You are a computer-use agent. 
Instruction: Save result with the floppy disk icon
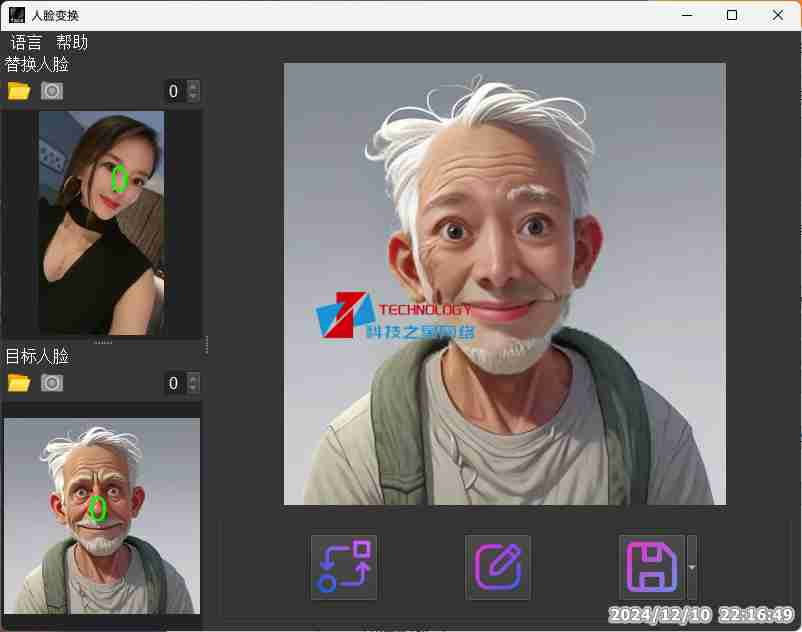652,567
